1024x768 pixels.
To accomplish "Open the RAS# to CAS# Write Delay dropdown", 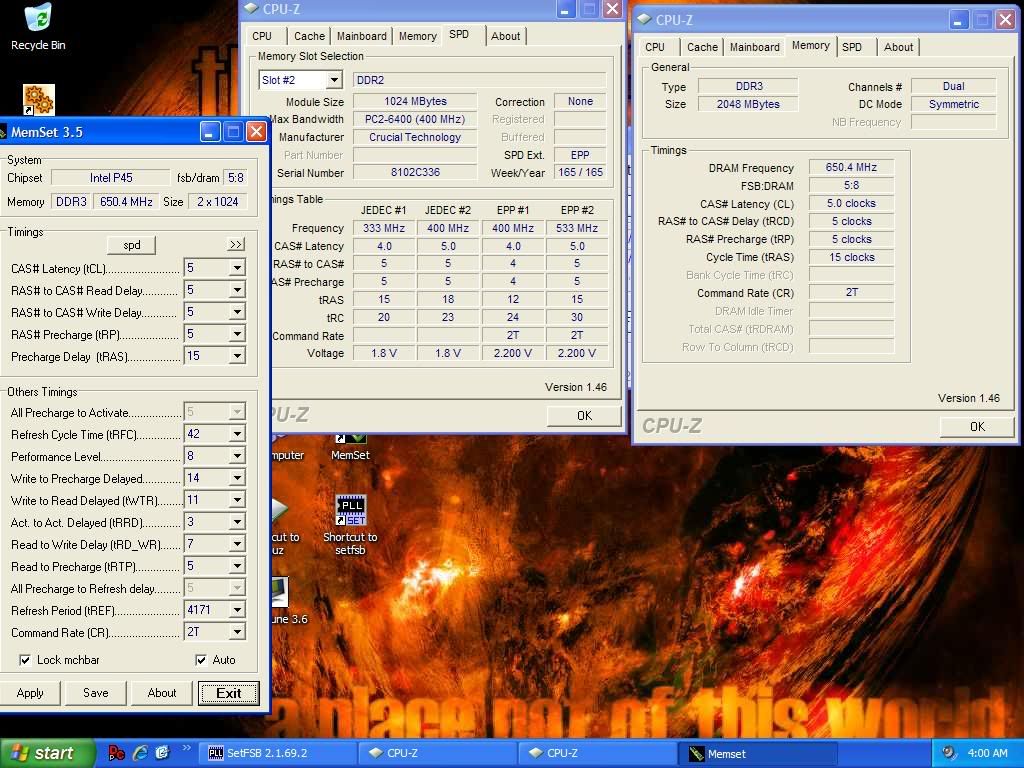I will tap(237, 312).
